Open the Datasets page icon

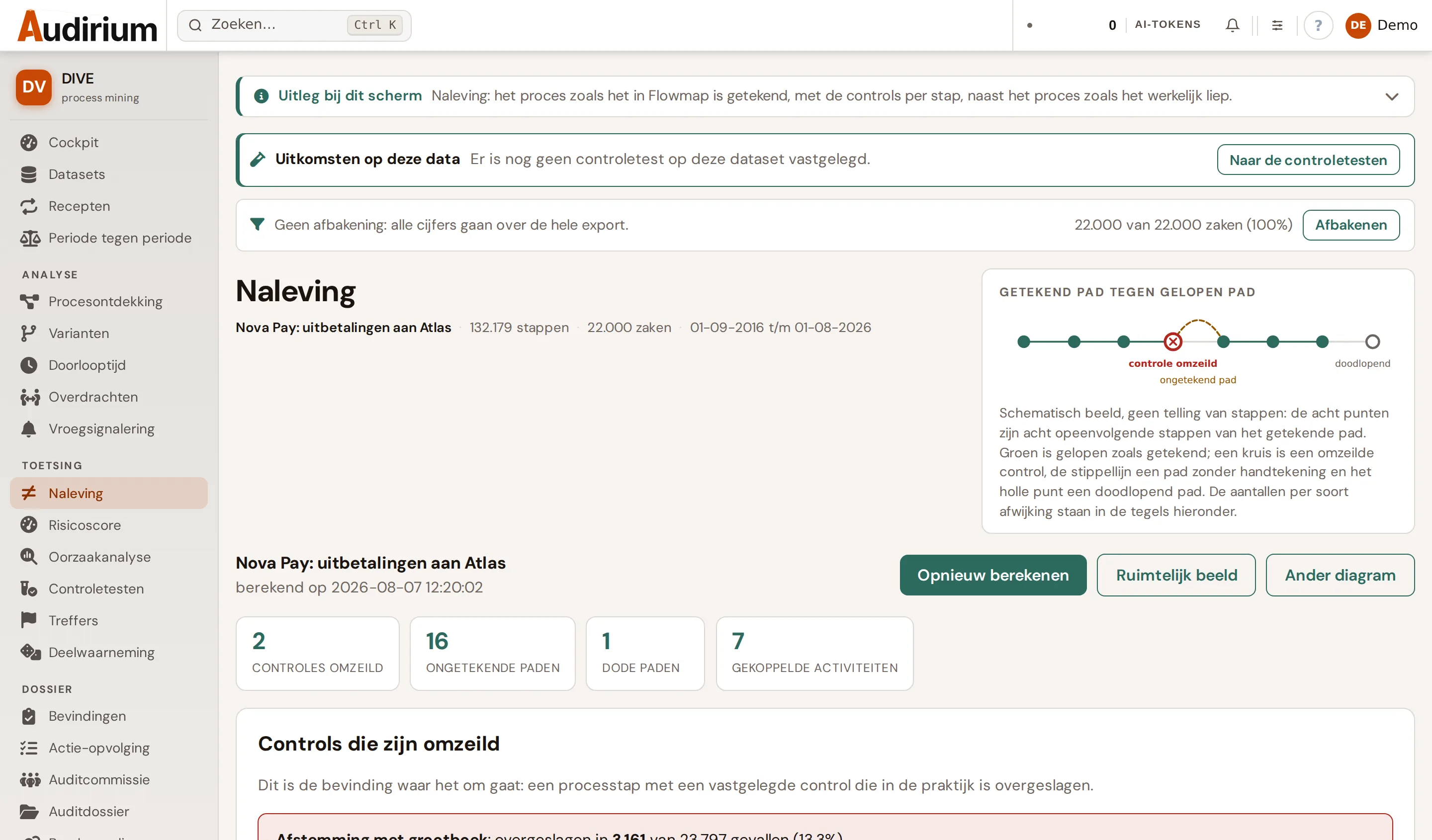coord(29,174)
